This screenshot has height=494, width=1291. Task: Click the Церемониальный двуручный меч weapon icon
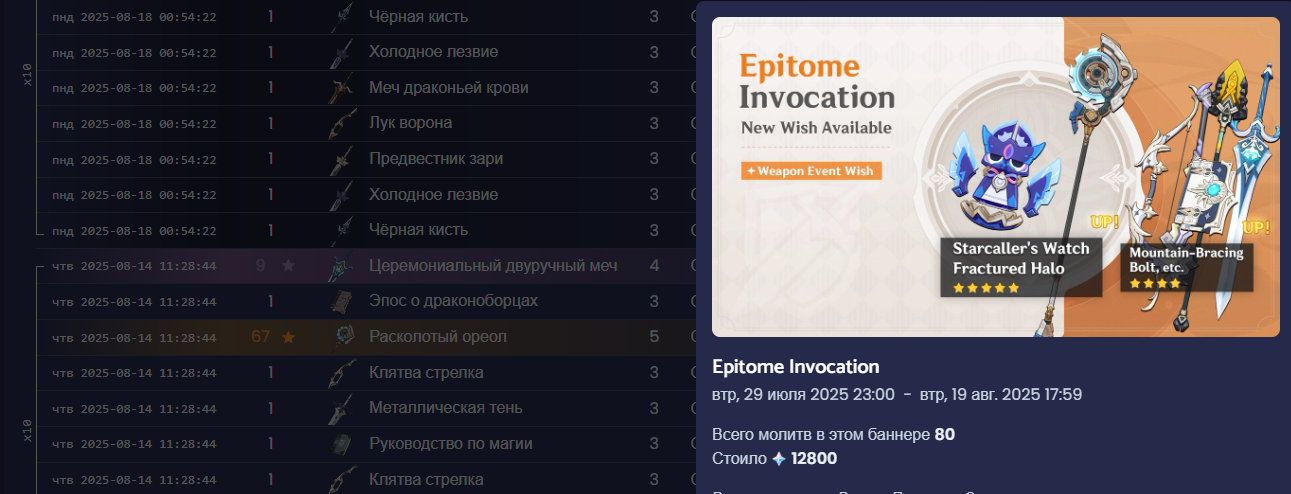342,266
